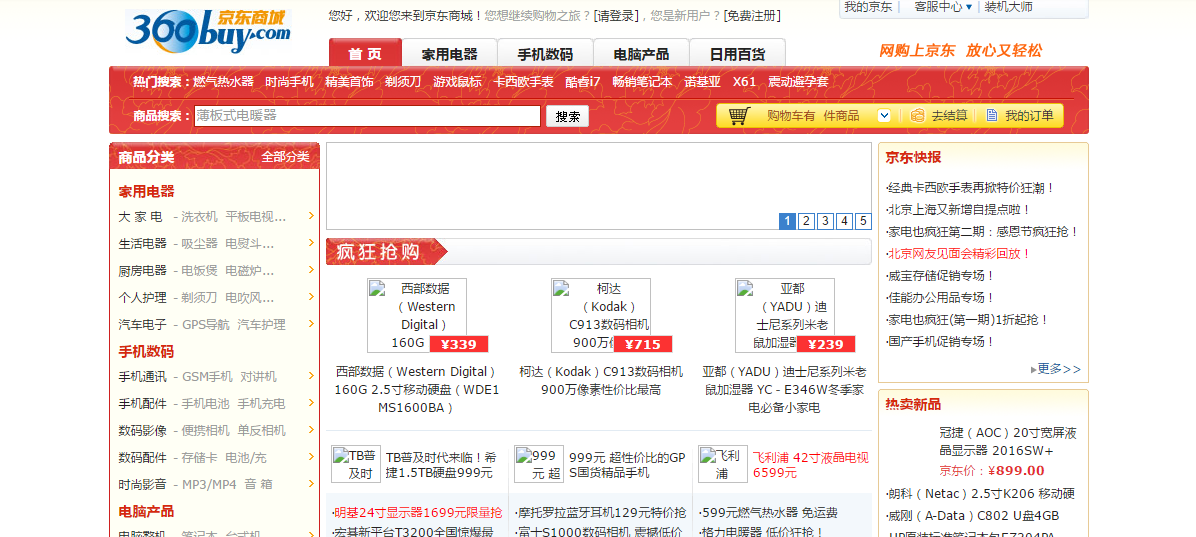The width and height of the screenshot is (1196, 537).
Task: Open the 日用百货 tab
Action: pyautogui.click(x=738, y=53)
